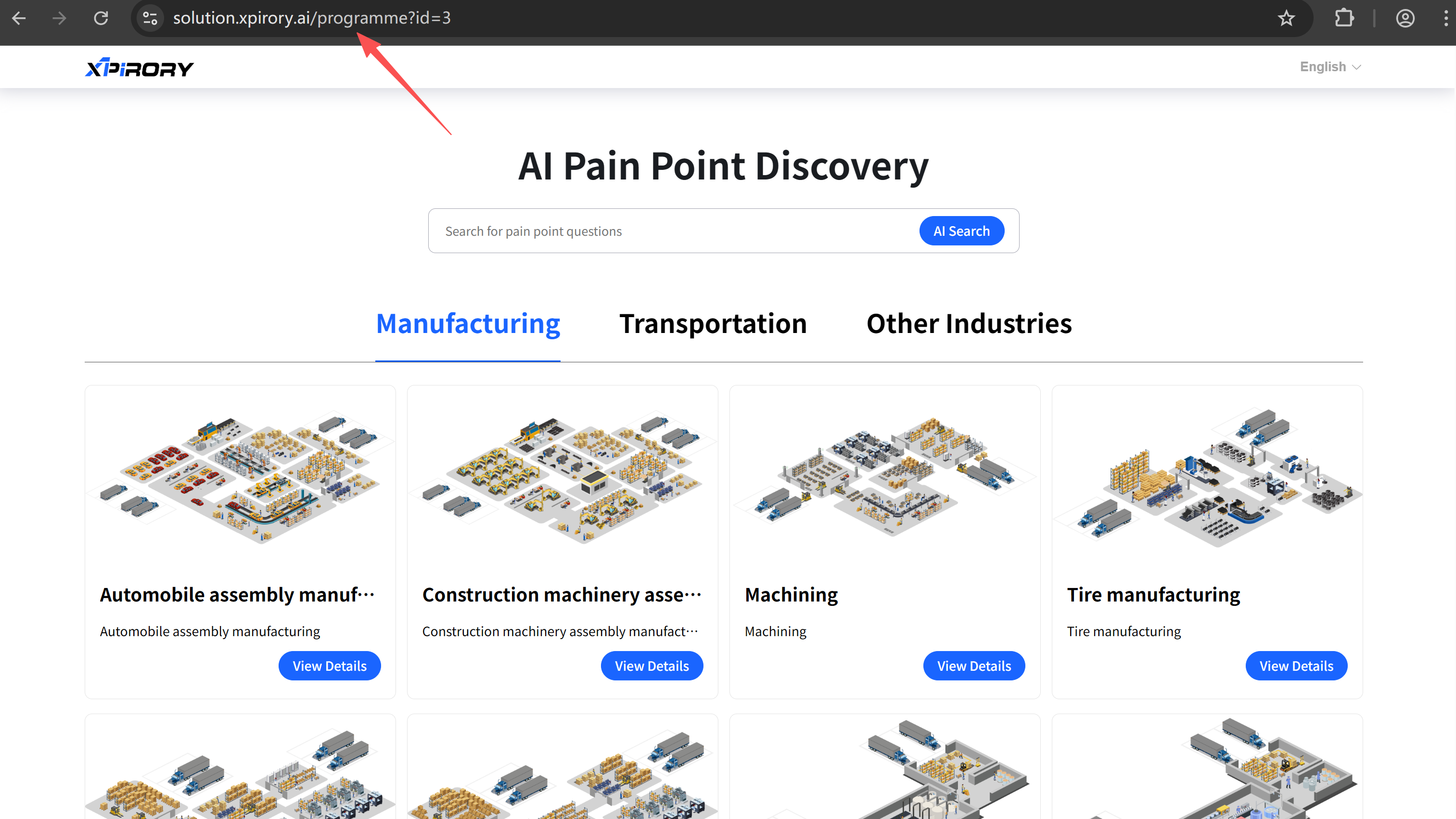
Task: Switch to the Manufacturing tab
Action: pyautogui.click(x=468, y=324)
